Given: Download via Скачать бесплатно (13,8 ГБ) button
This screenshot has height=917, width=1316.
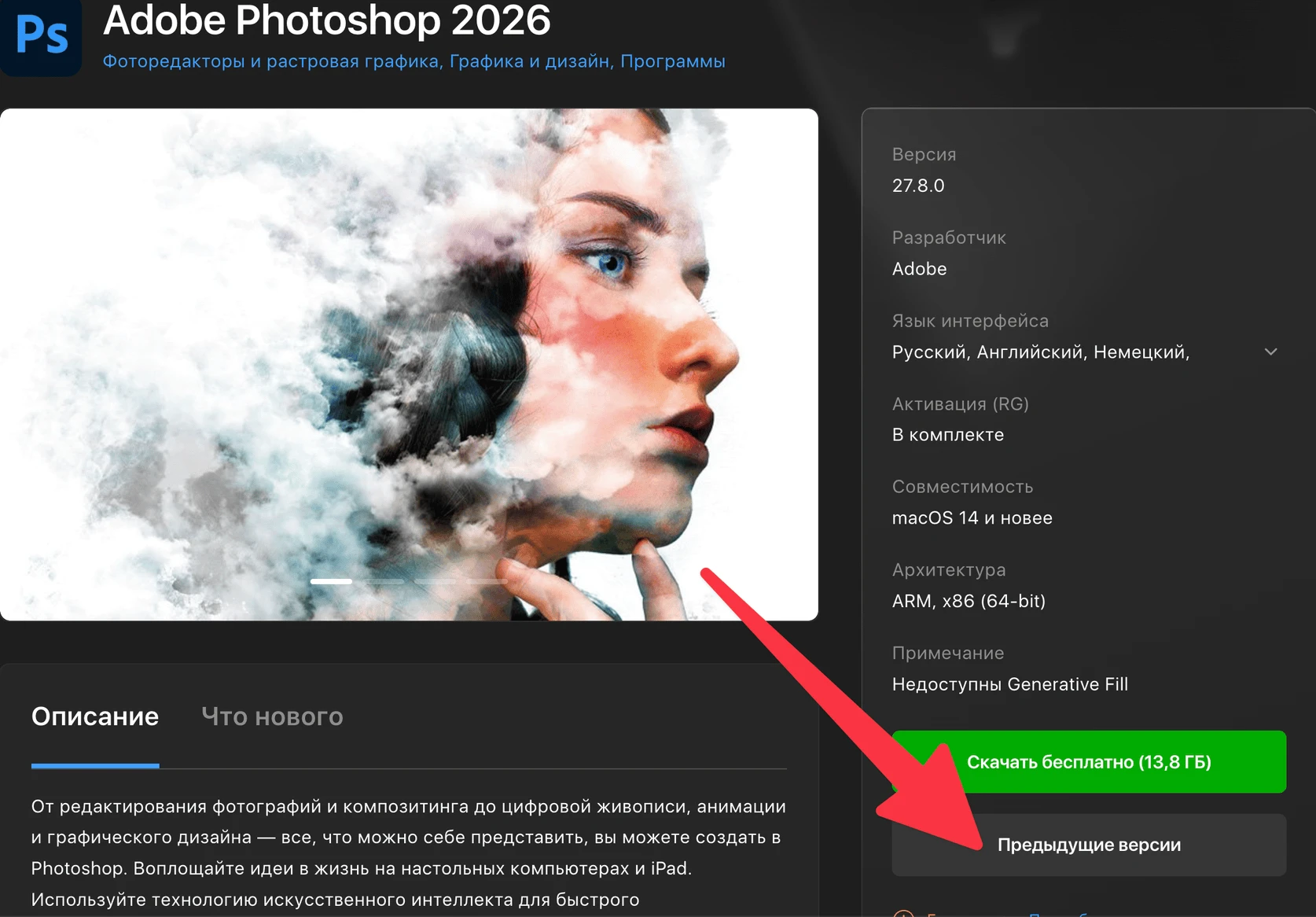Looking at the screenshot, I should click(x=1089, y=762).
